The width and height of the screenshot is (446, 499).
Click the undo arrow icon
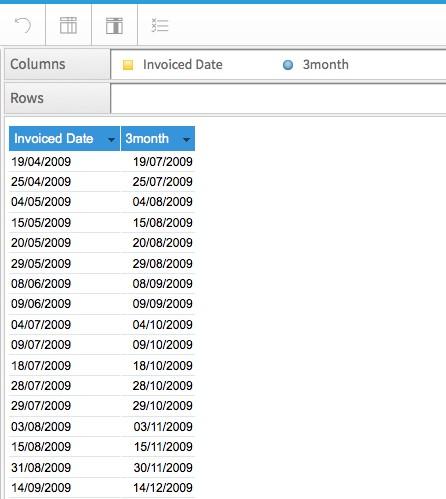[x=23, y=25]
